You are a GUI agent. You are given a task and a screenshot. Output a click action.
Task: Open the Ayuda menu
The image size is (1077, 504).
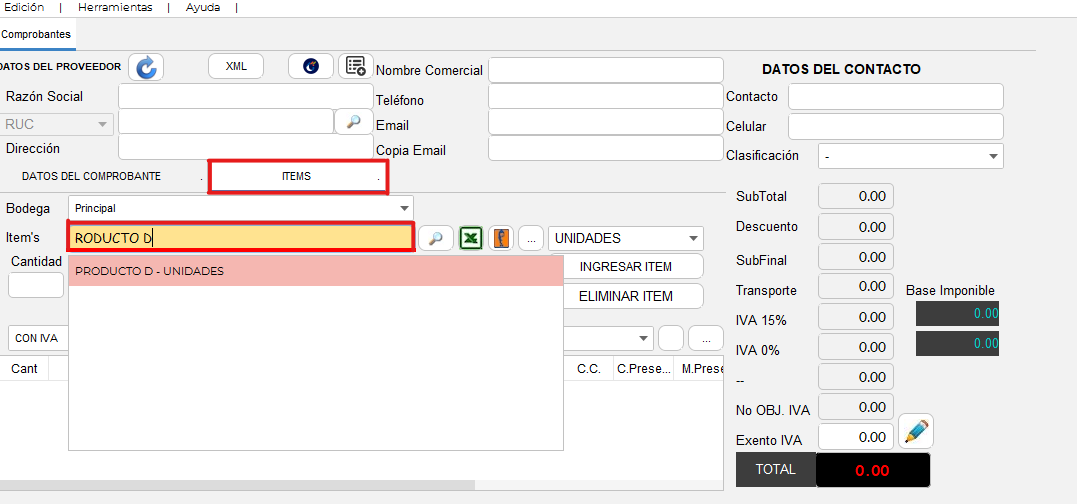(203, 7)
